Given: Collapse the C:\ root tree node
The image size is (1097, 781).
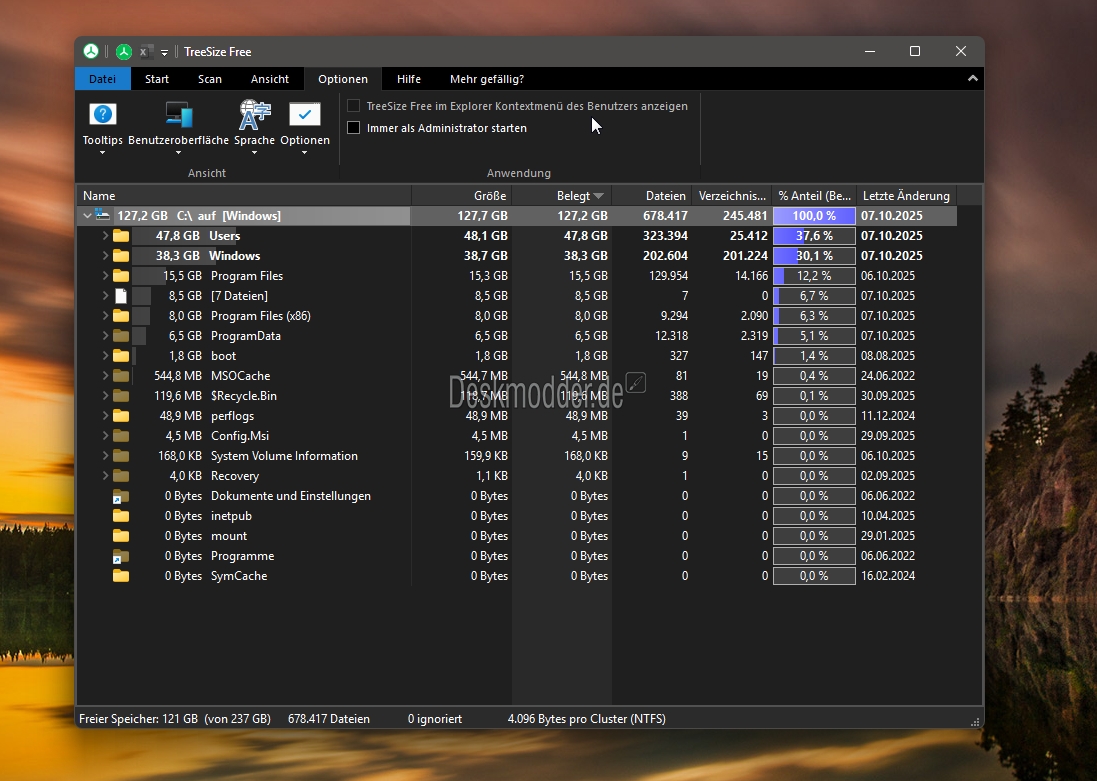Looking at the screenshot, I should (x=88, y=216).
